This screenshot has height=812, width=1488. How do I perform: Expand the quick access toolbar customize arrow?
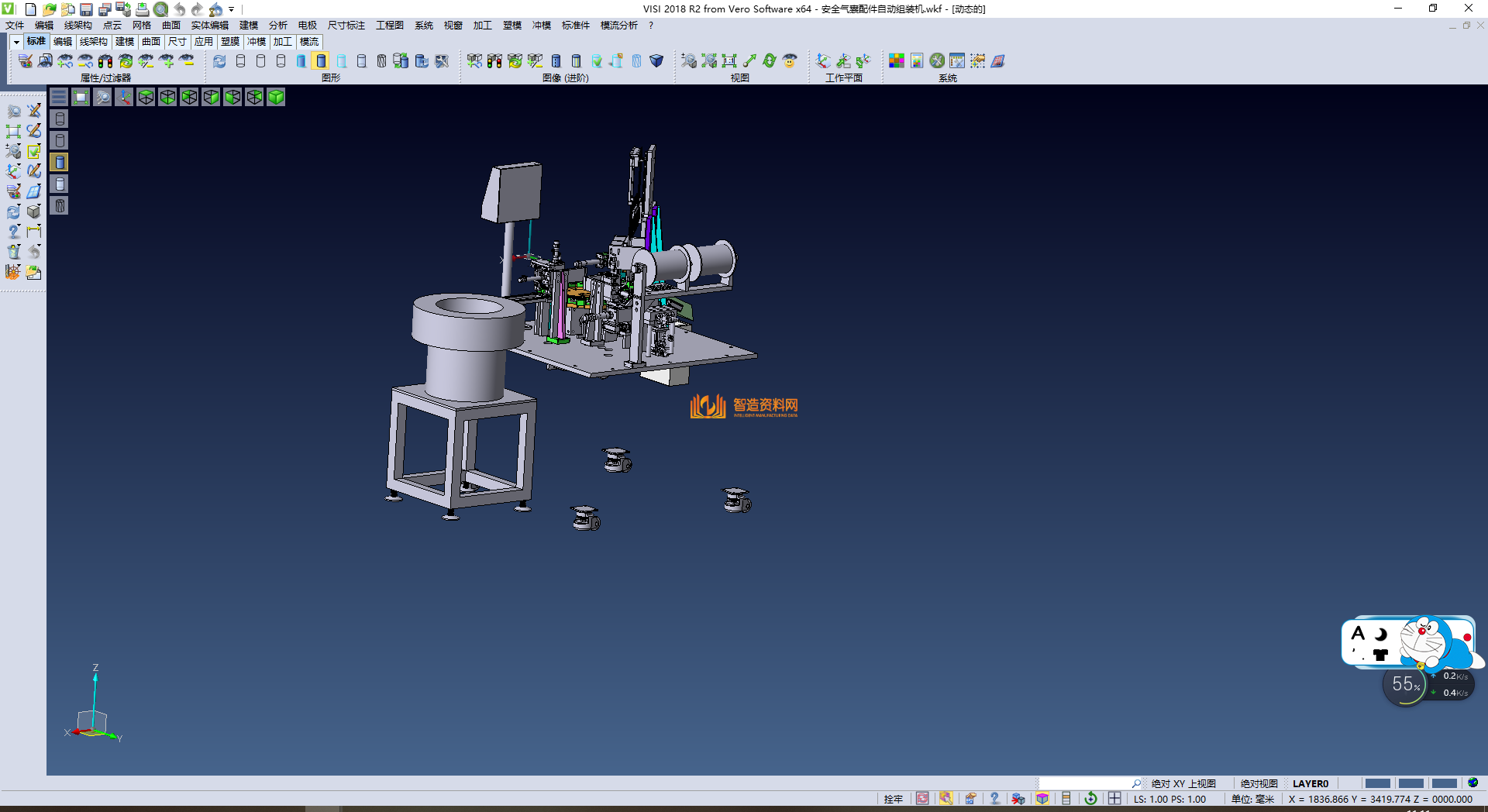coord(232,9)
